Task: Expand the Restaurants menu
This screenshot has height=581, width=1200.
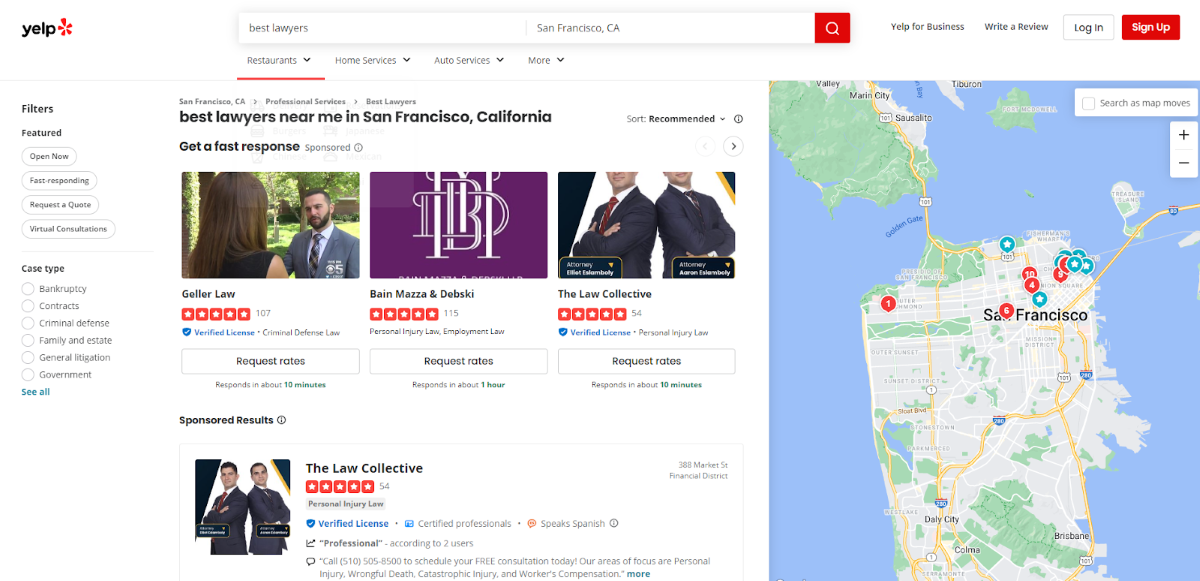Action: coord(279,60)
